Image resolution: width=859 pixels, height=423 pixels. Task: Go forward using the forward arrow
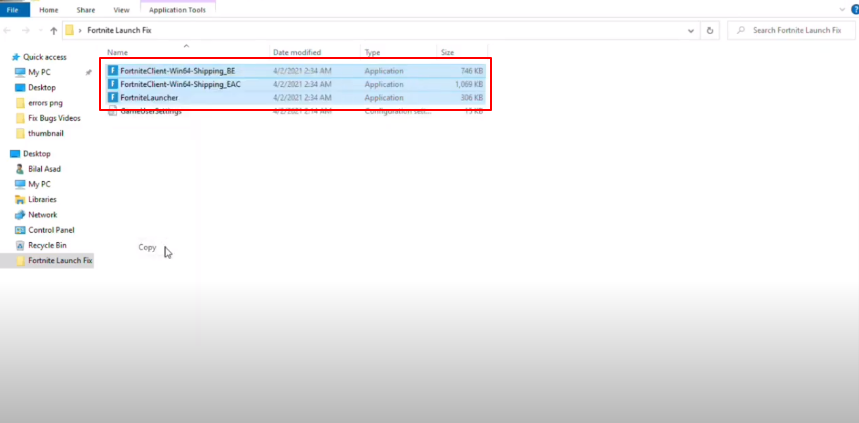(25, 31)
